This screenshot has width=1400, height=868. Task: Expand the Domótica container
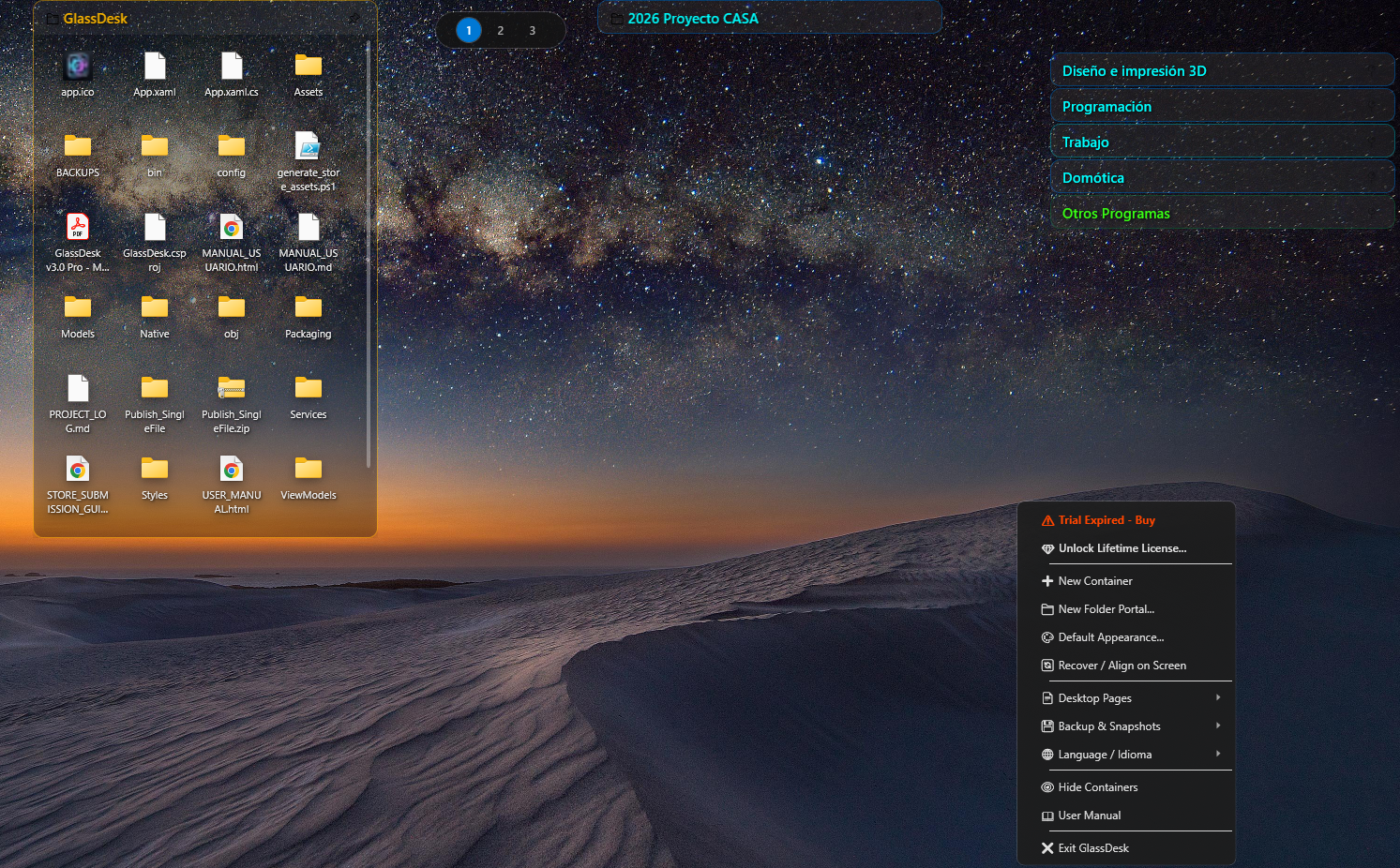click(x=1223, y=177)
